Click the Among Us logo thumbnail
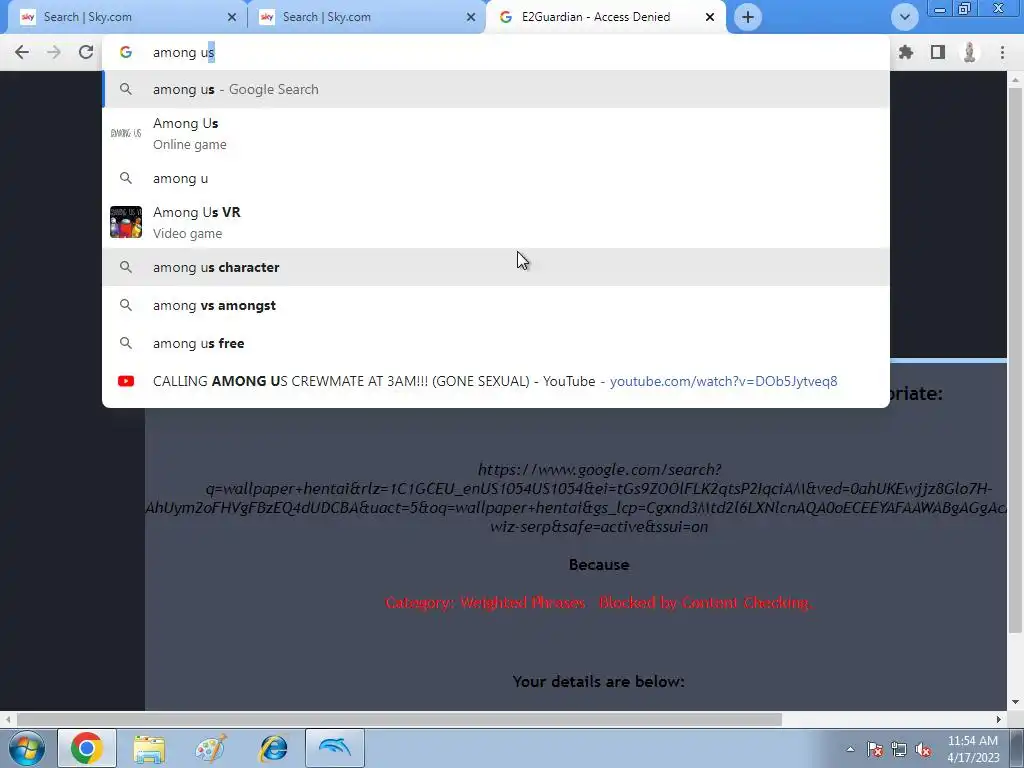The image size is (1024, 768). (126, 133)
